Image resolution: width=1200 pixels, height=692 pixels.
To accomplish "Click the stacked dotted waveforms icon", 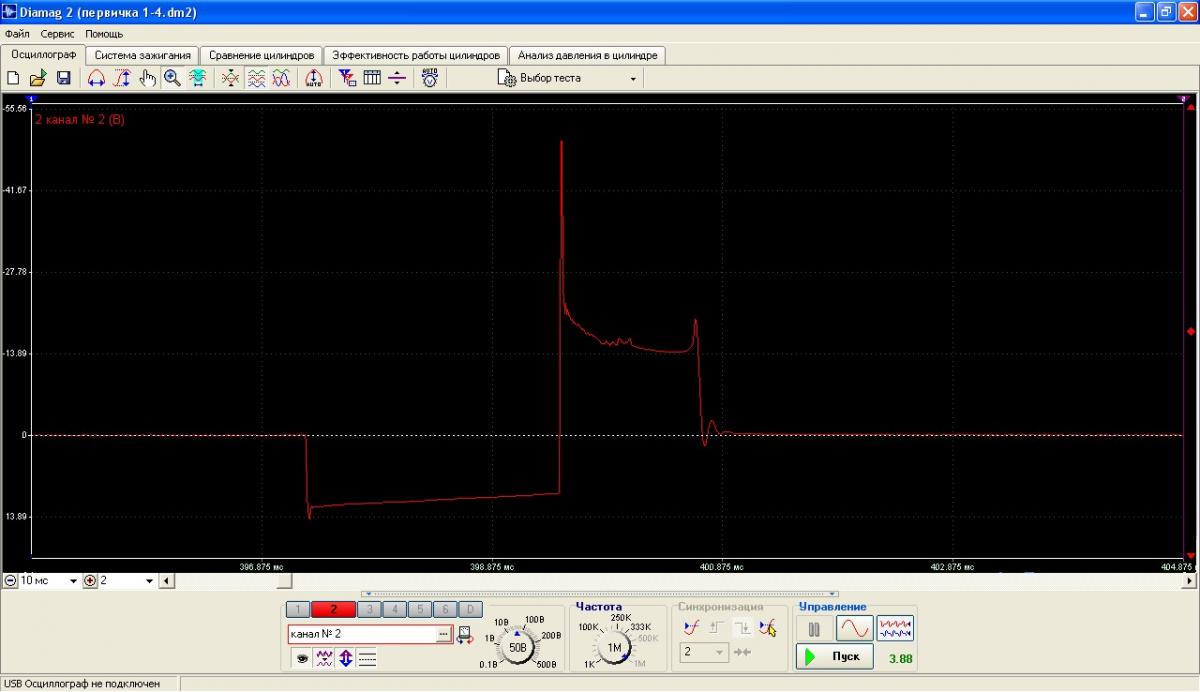I will coord(256,78).
